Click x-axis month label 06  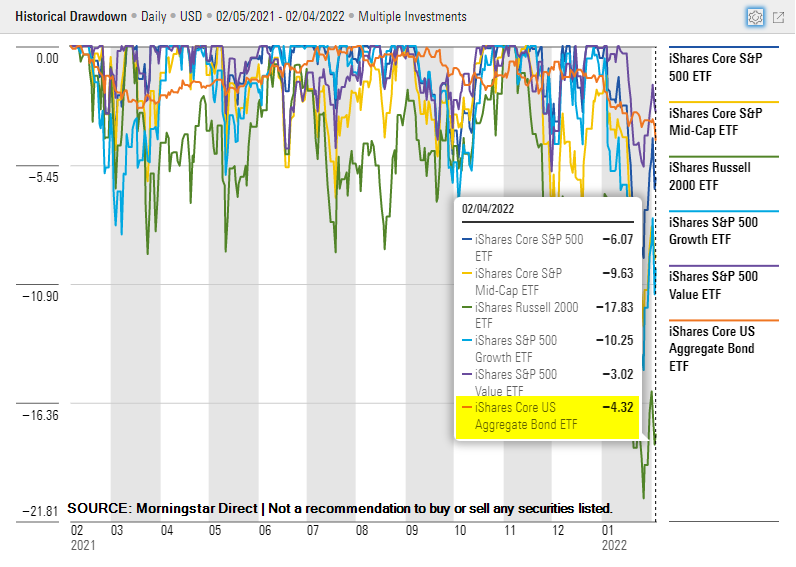coord(265,530)
